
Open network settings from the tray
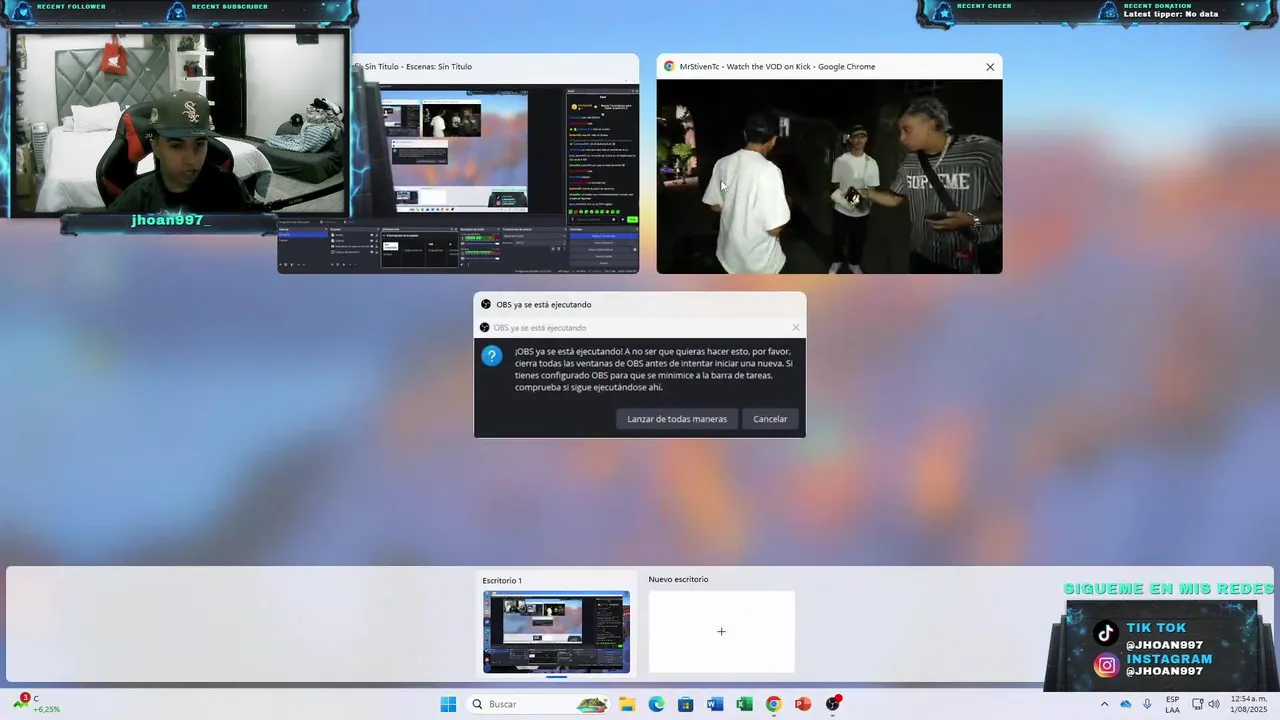point(1198,704)
